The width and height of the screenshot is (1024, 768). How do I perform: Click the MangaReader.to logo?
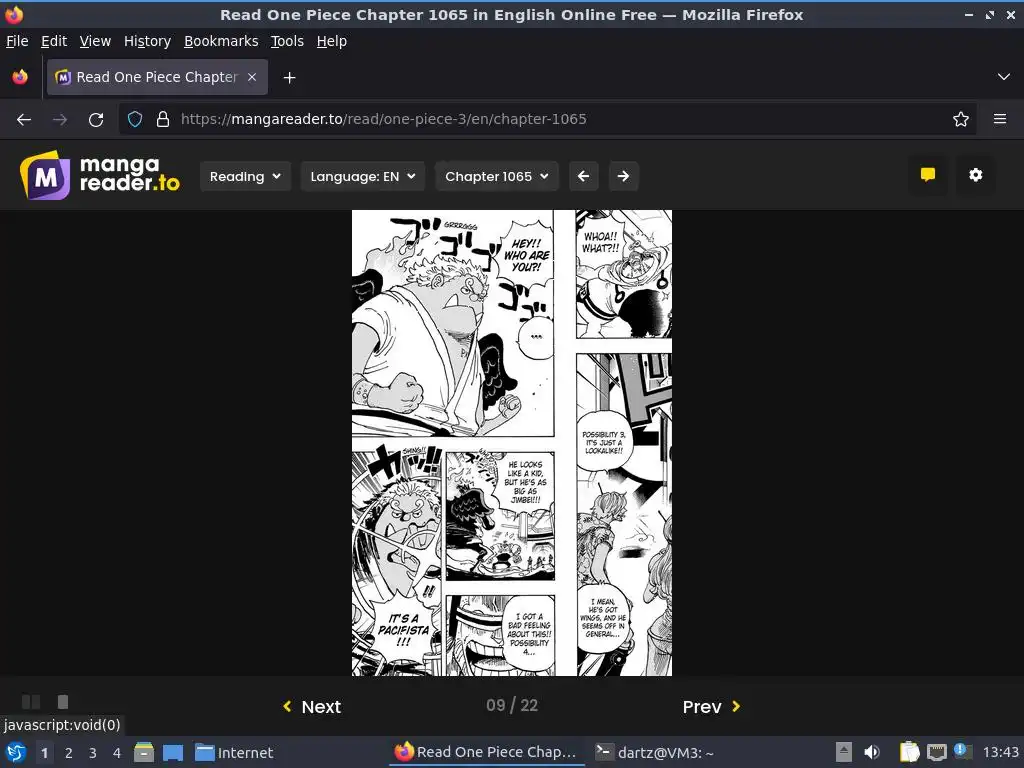pos(100,175)
